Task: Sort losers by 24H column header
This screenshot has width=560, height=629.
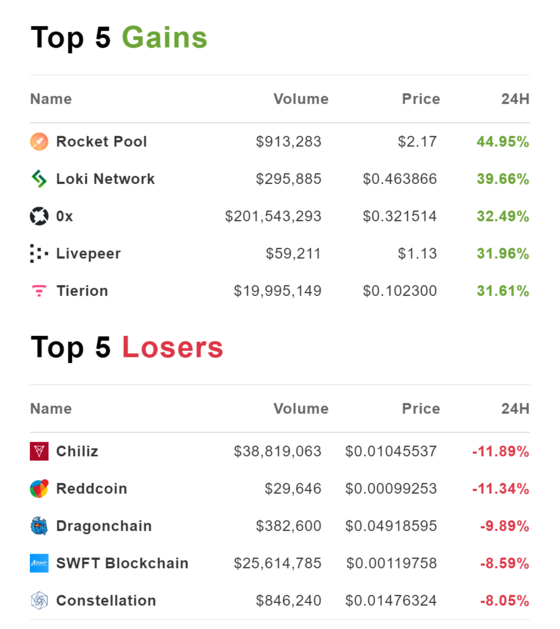Action: point(515,408)
